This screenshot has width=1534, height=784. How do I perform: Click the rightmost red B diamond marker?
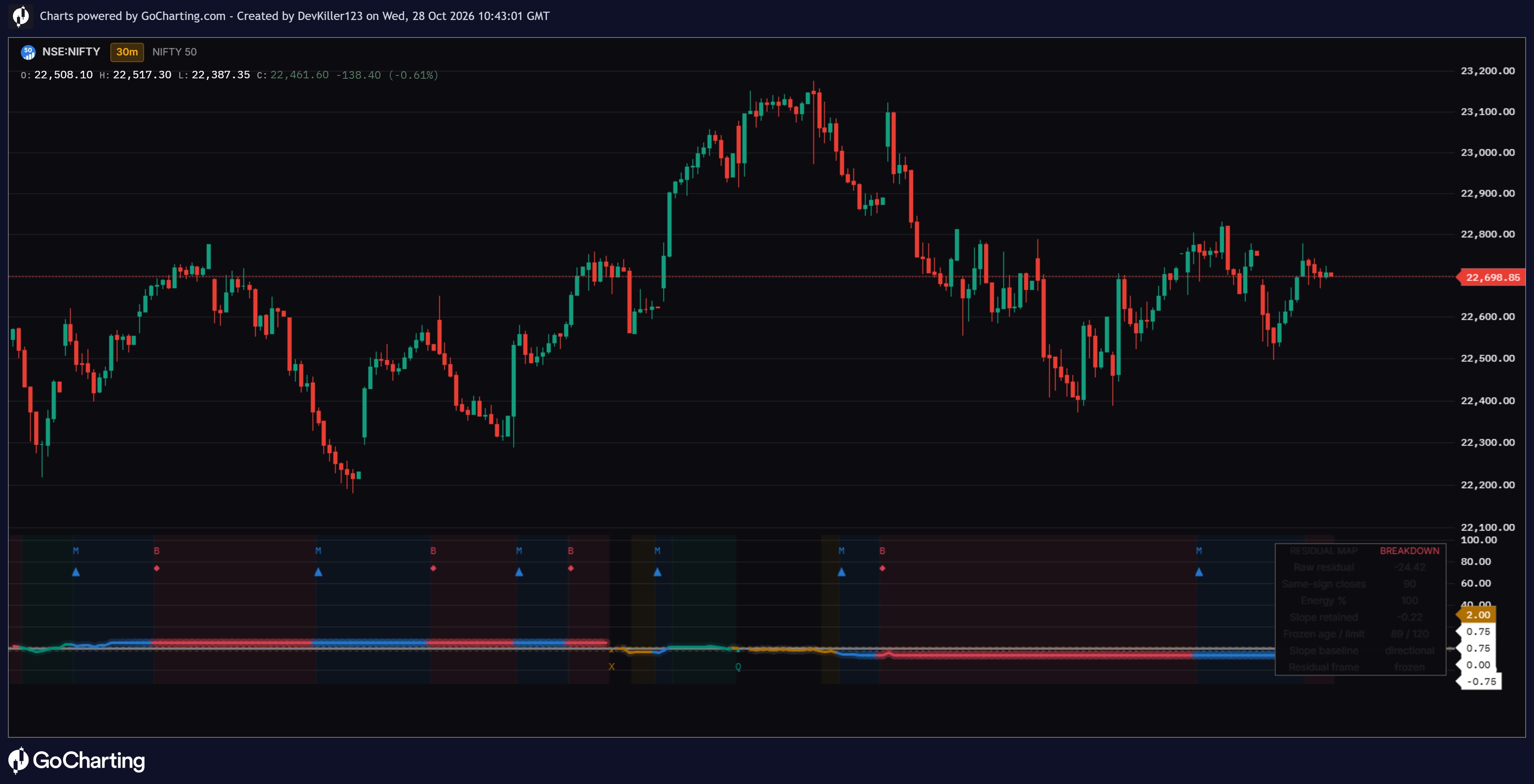(882, 569)
